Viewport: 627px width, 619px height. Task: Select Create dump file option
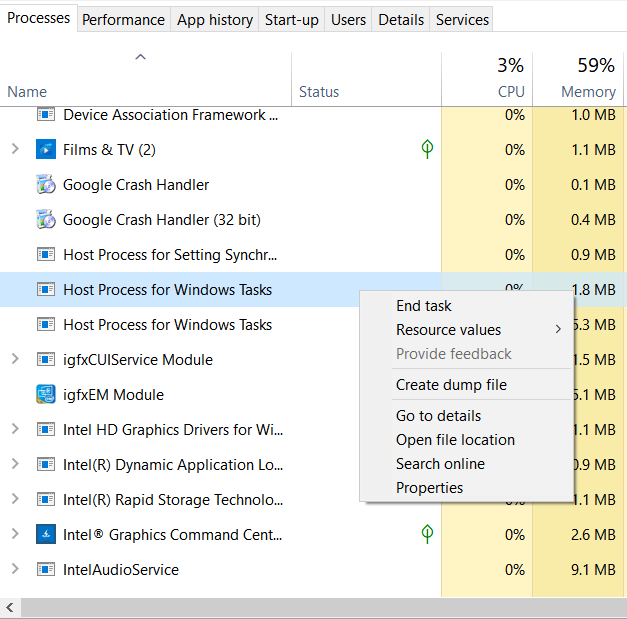[x=451, y=385]
